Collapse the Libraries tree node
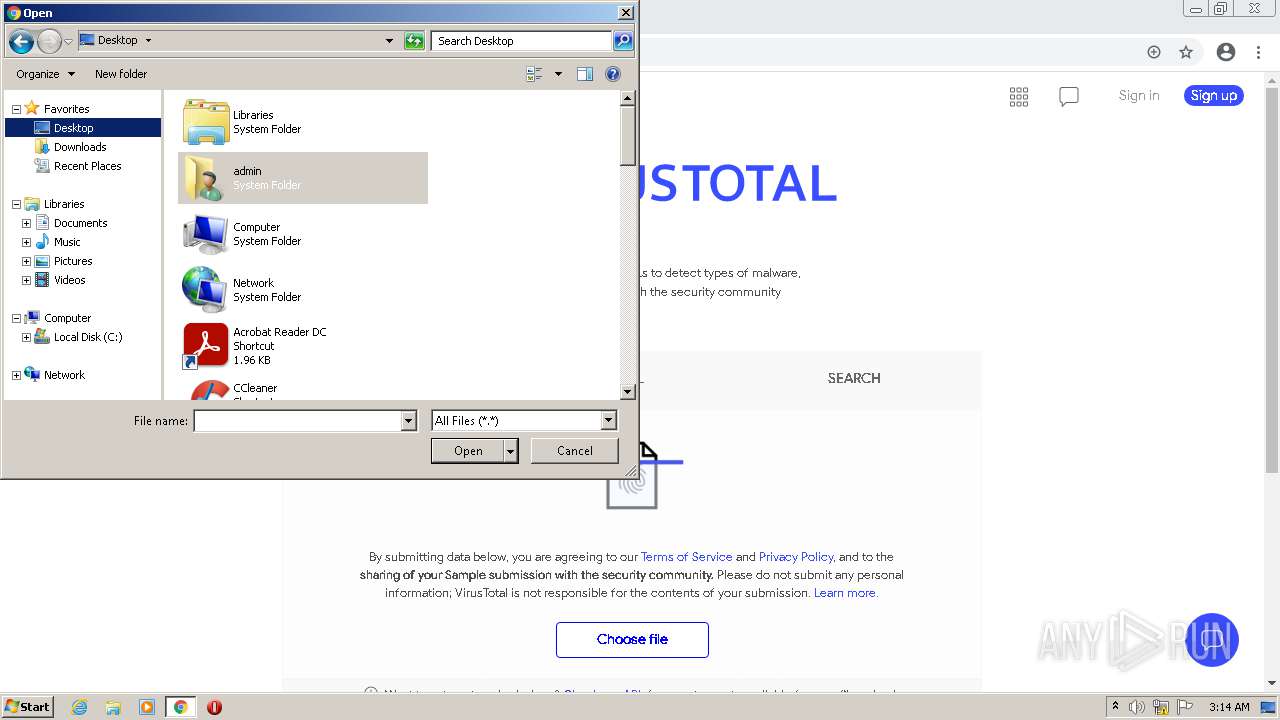This screenshot has width=1280, height=720. tap(16, 204)
